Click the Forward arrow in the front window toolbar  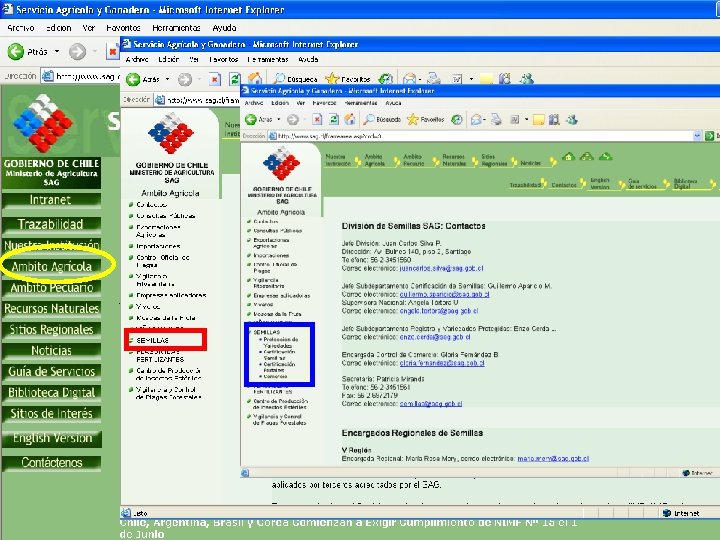click(x=292, y=120)
